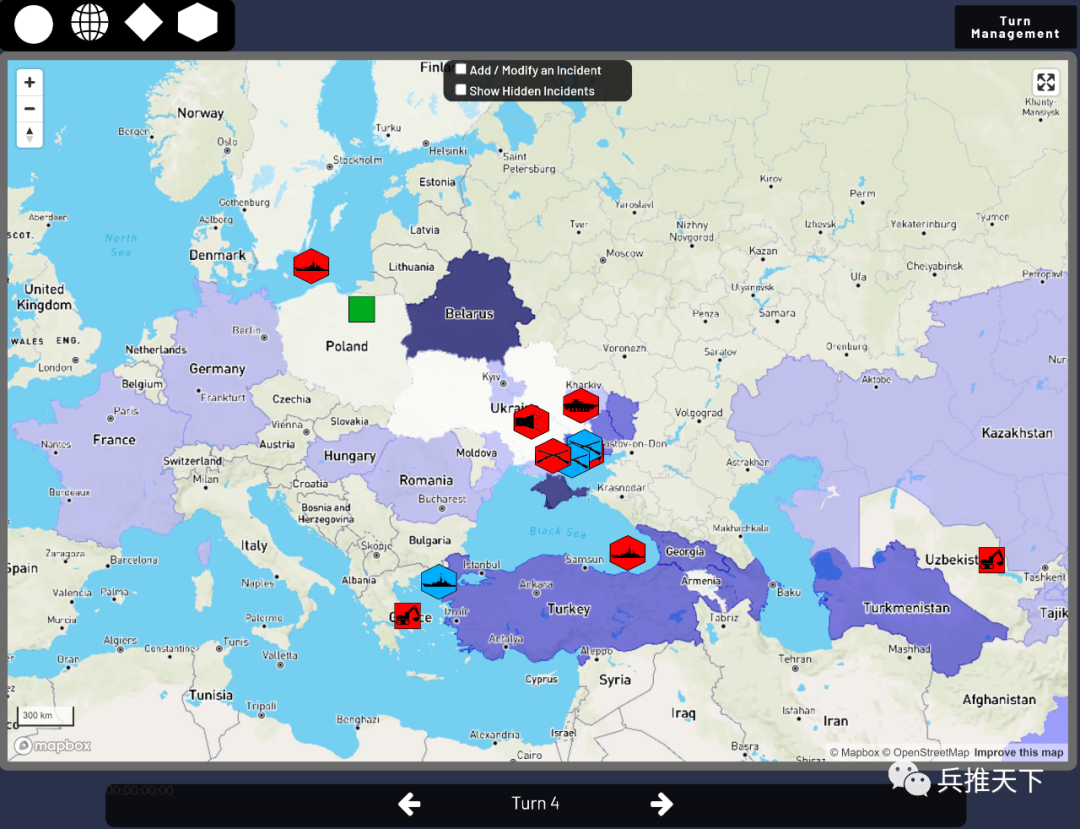Open Turn Management panel

[x=1015, y=28]
